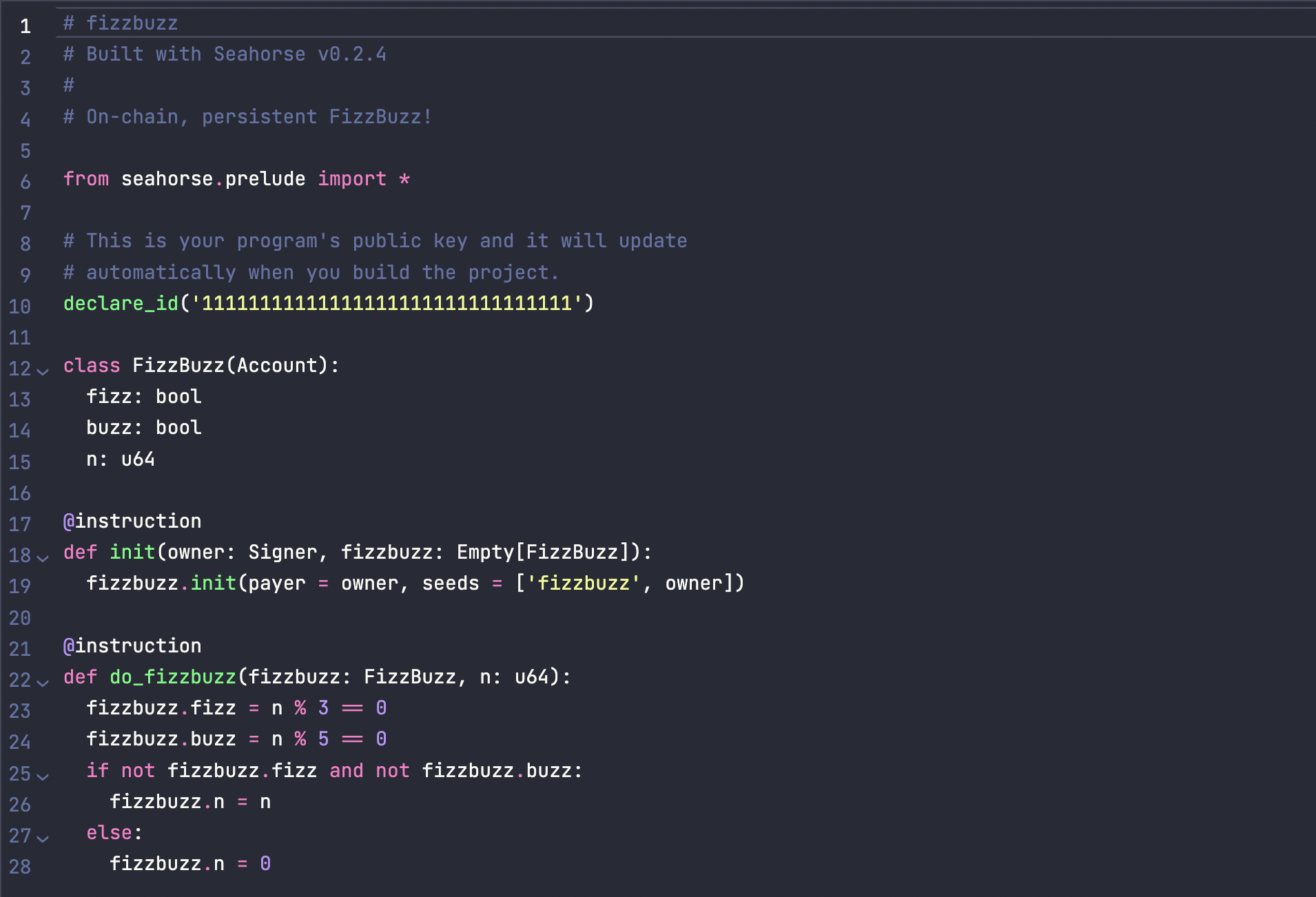Click the declare_id function name

tap(121, 303)
